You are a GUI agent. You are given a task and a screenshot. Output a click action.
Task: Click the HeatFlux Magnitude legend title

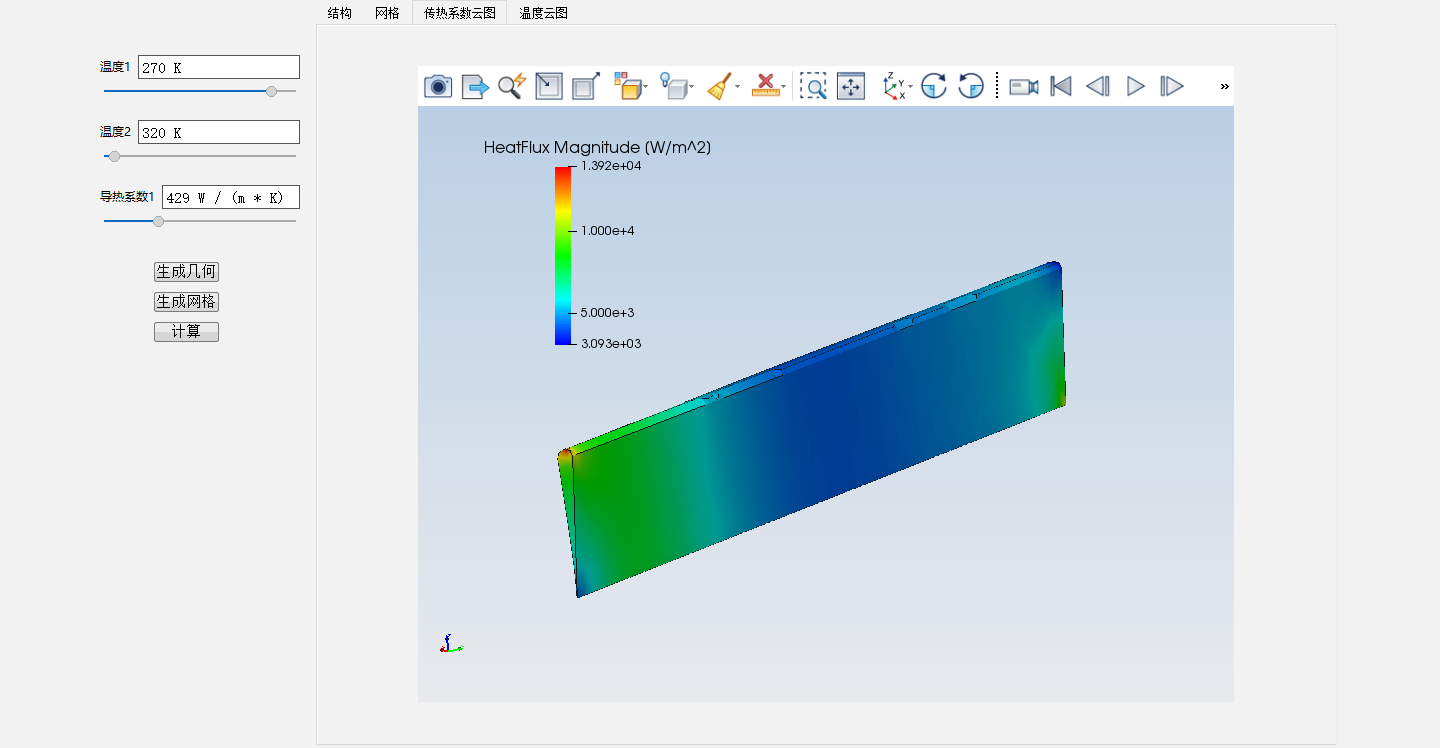(597, 148)
